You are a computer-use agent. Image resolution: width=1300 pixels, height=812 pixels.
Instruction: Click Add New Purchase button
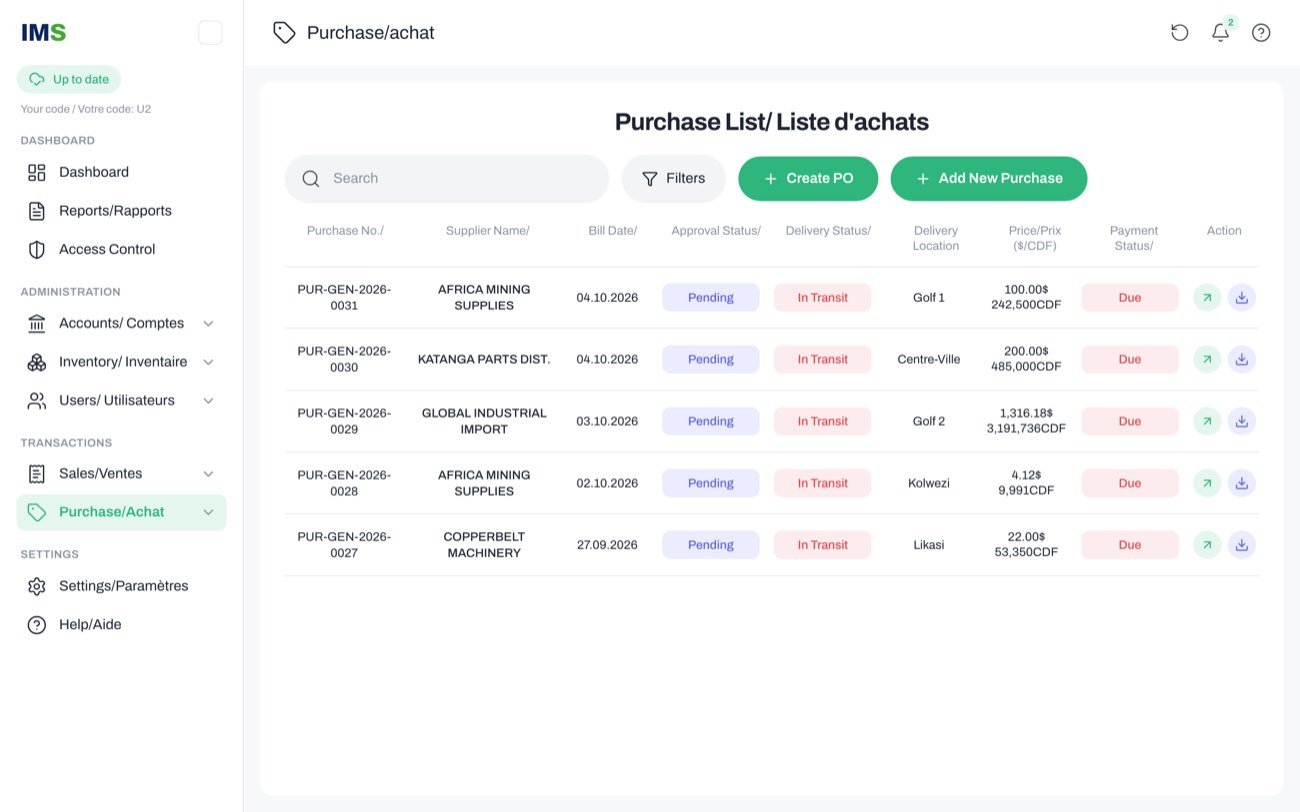point(989,179)
